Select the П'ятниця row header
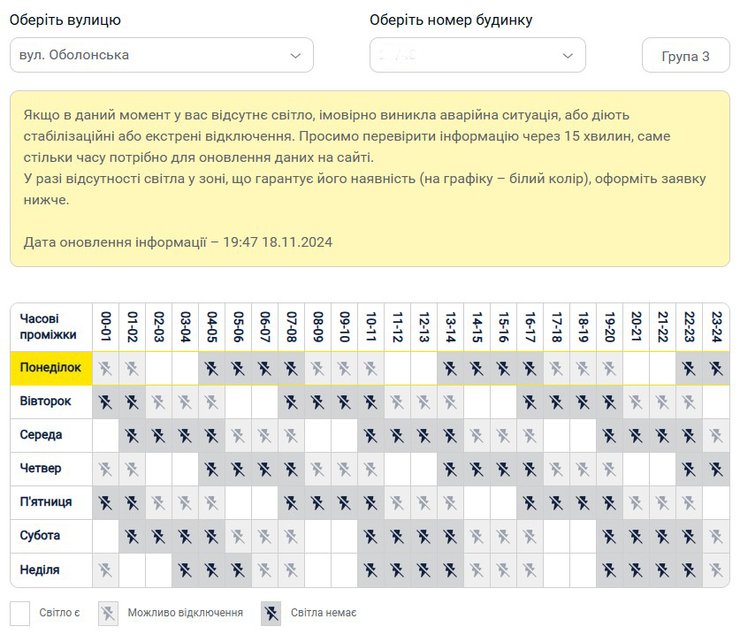The width and height of the screenshot is (740, 635). [51, 502]
